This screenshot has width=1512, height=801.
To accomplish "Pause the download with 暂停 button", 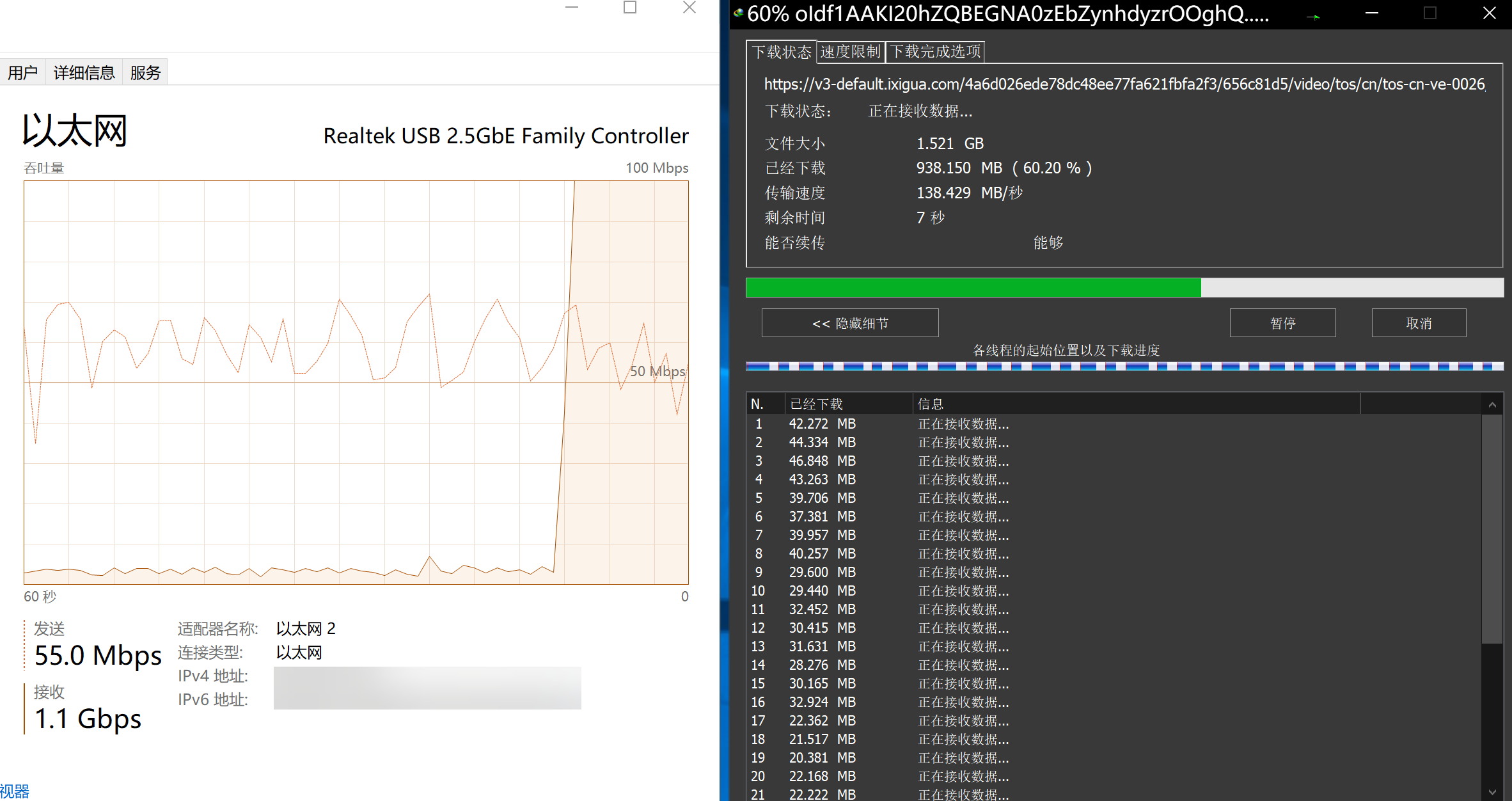I will [x=1282, y=323].
